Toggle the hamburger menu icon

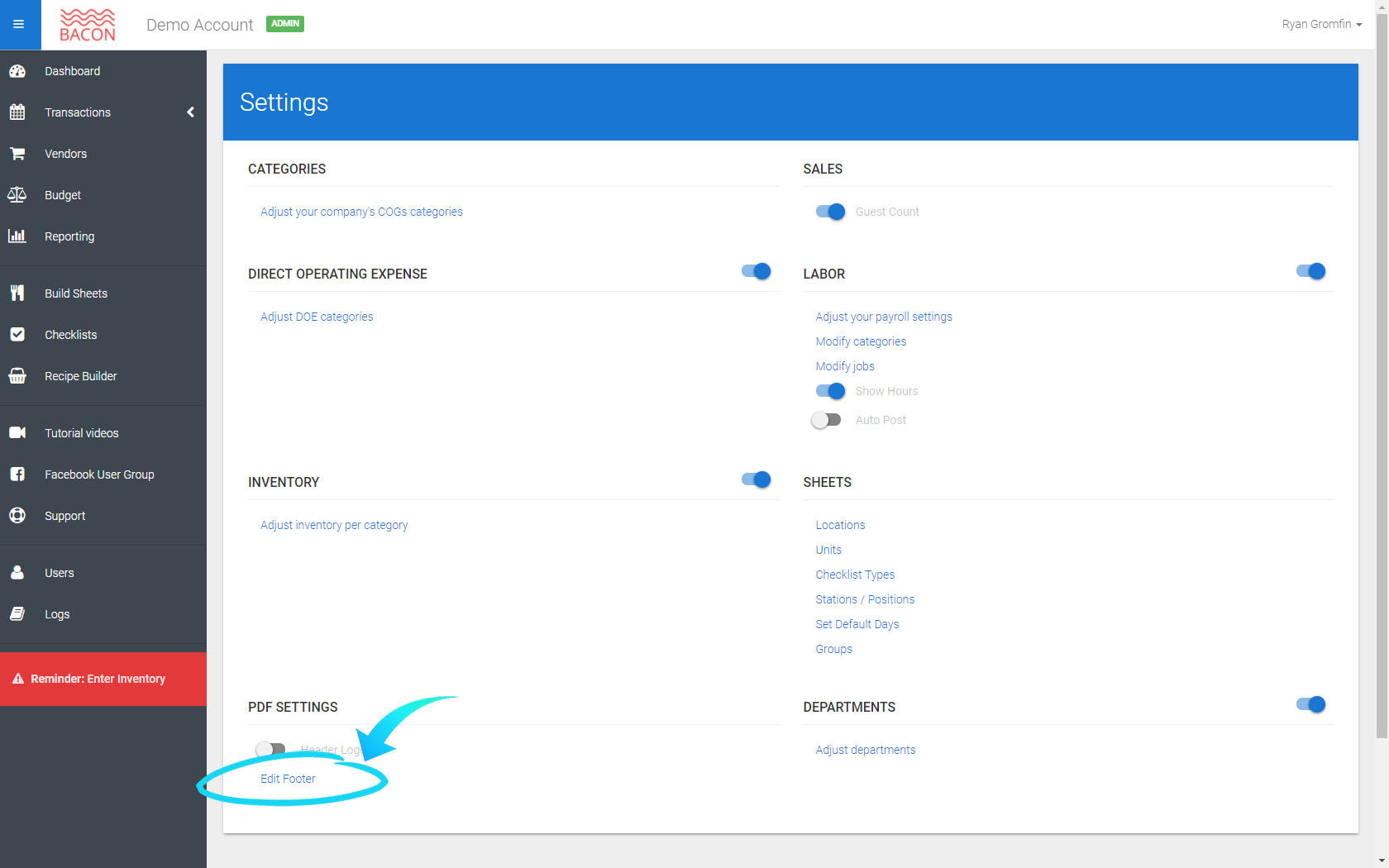(19, 25)
